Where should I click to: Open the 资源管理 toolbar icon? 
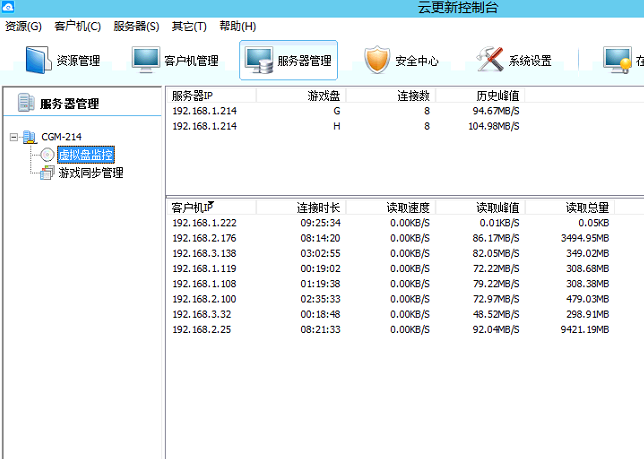pos(37,60)
